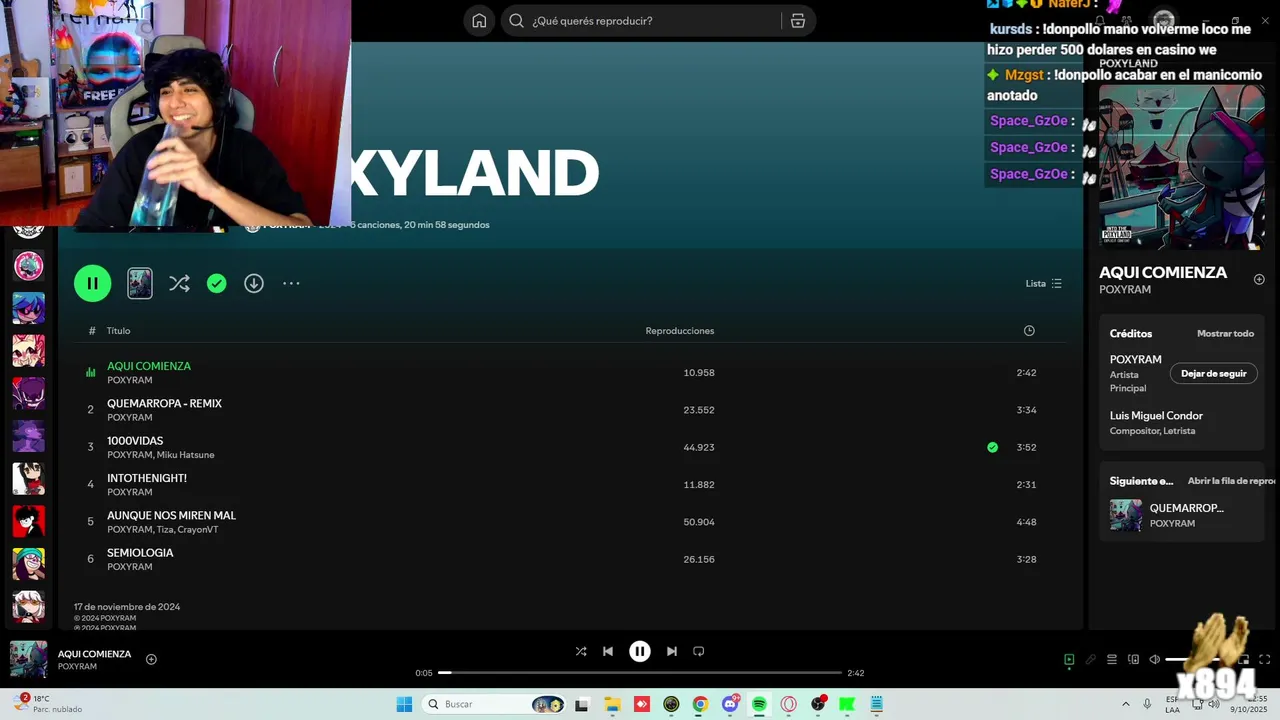Open POXYRAM artist name in credits
1280x720 pixels.
[x=1135, y=359]
